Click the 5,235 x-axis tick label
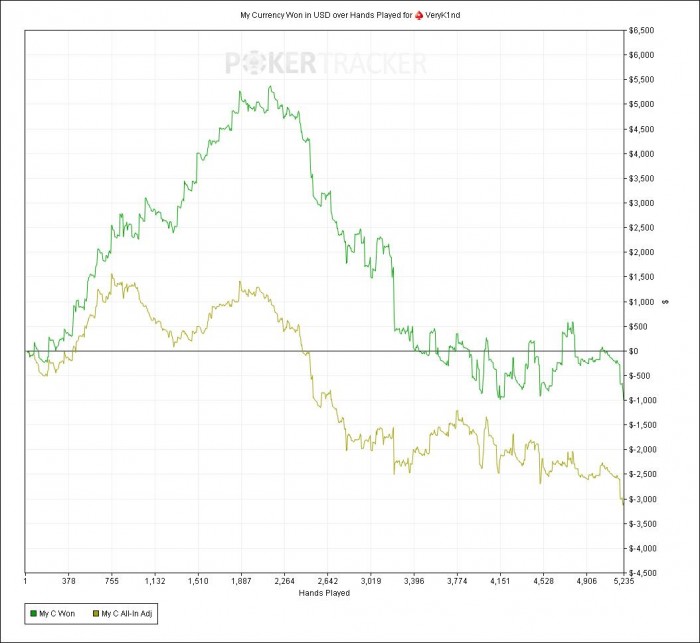This screenshot has height=643, width=700. (x=624, y=581)
